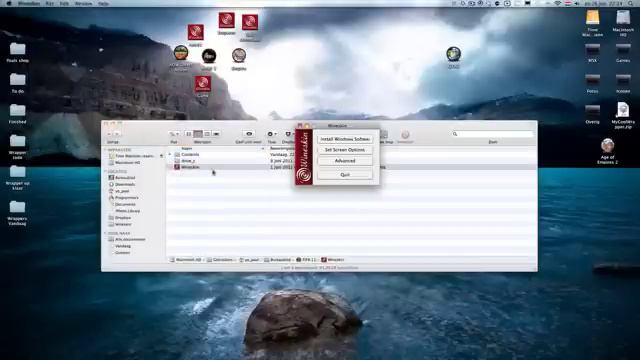Open the Window menu

pyautogui.click(x=83, y=3)
